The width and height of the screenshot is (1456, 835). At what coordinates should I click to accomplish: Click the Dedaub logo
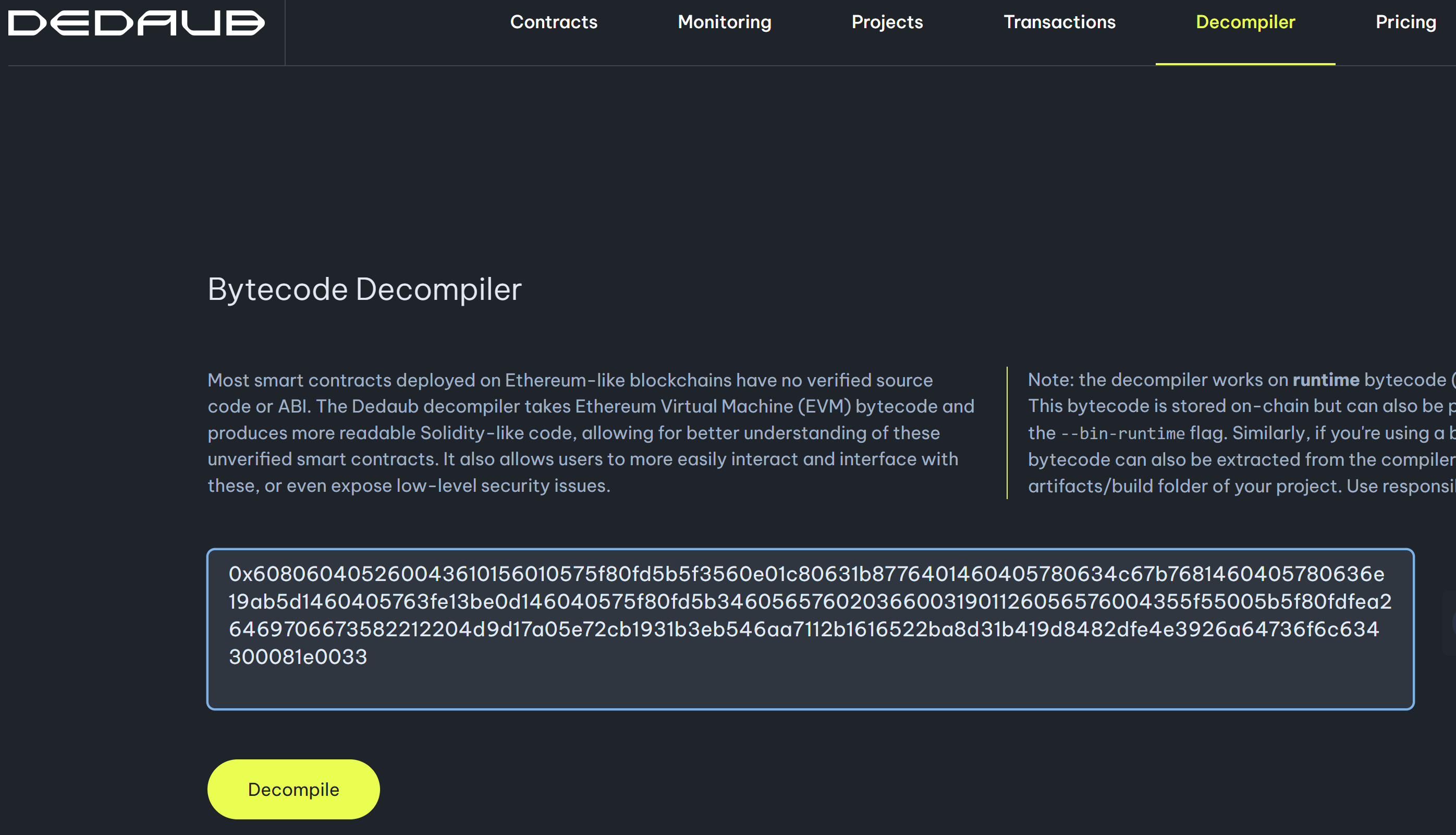[137, 23]
